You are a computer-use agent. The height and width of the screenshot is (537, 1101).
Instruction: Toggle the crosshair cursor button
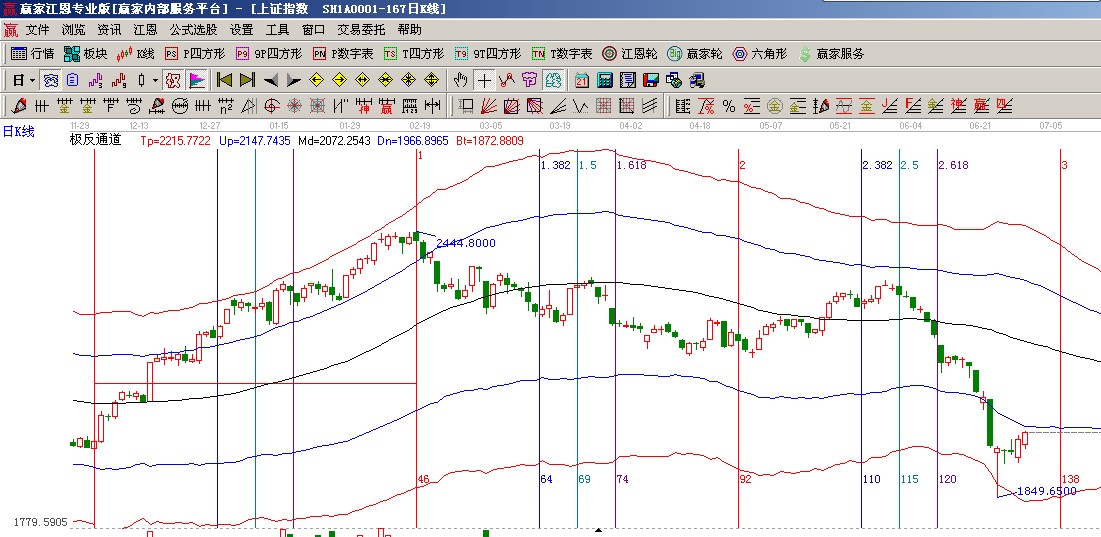(484, 80)
